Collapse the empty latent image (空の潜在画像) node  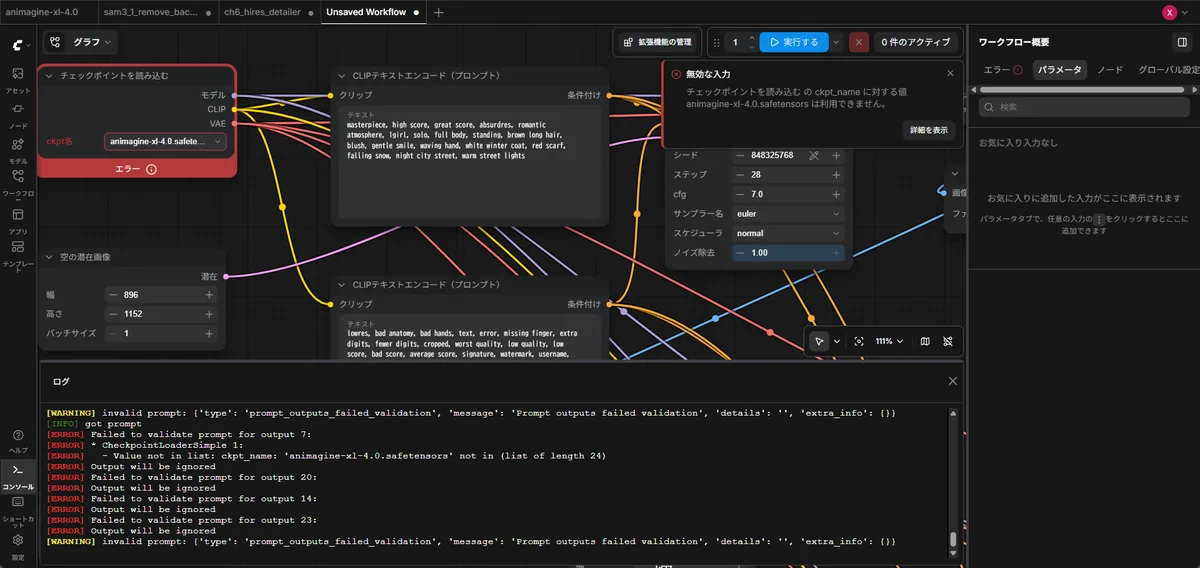50,257
